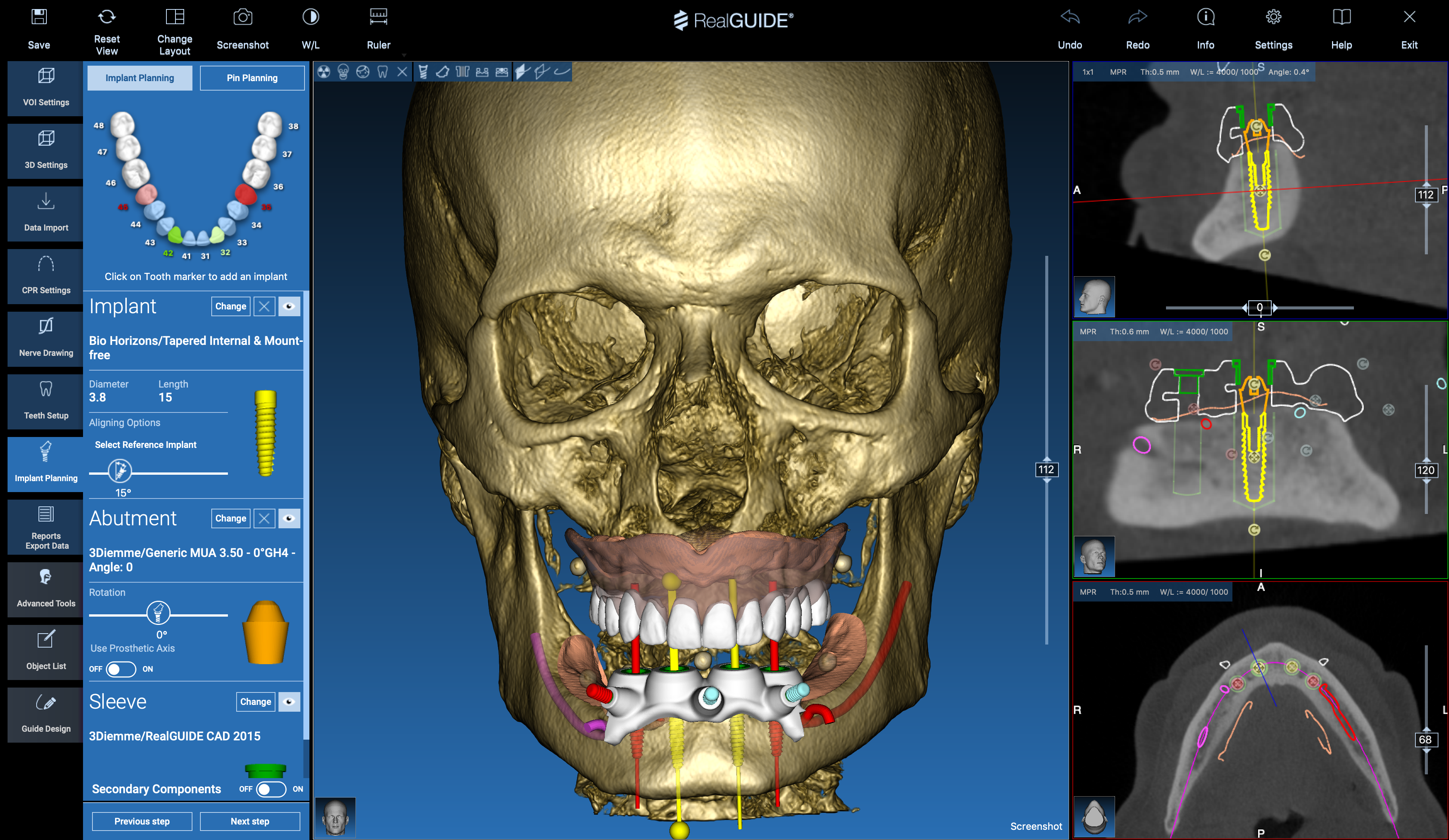
Task: Open CPR Settings in the sidebar
Action: 45,276
